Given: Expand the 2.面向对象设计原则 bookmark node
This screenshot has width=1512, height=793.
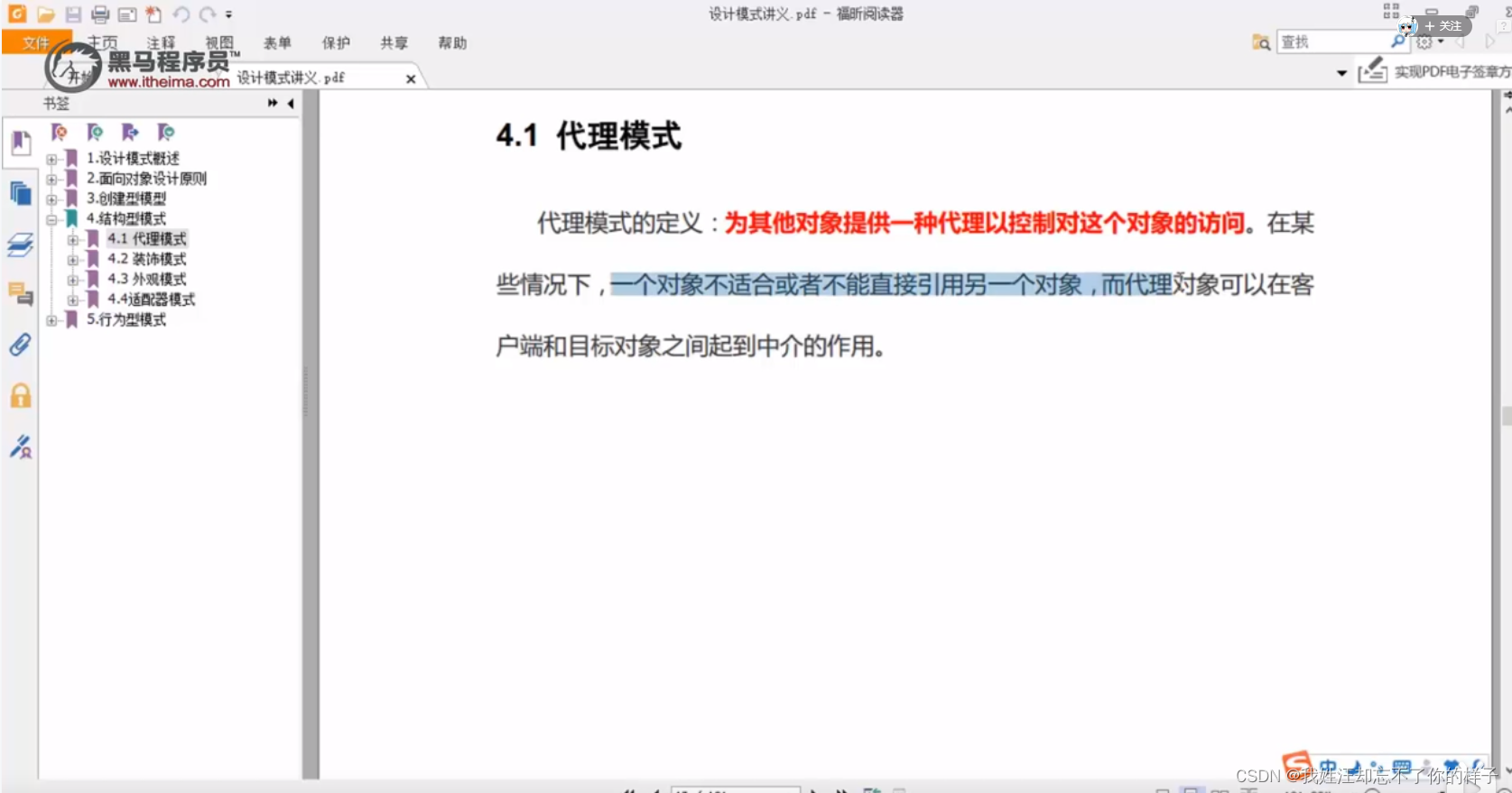Looking at the screenshot, I should (51, 179).
